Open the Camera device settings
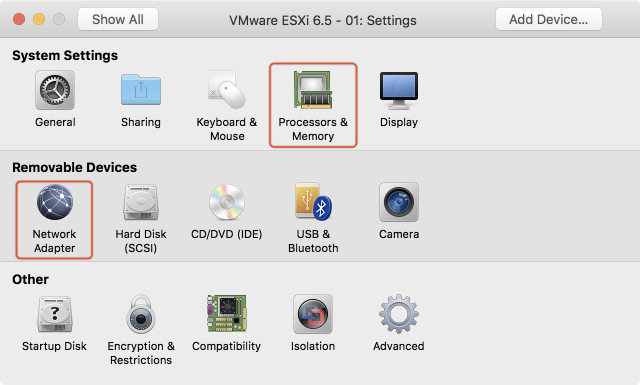The height and width of the screenshot is (385, 640). [x=399, y=202]
